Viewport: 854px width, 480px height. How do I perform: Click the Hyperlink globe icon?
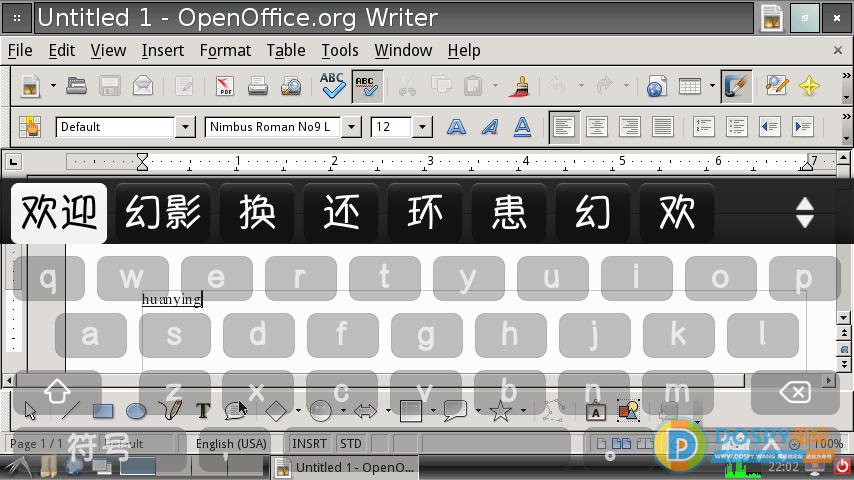pos(656,86)
